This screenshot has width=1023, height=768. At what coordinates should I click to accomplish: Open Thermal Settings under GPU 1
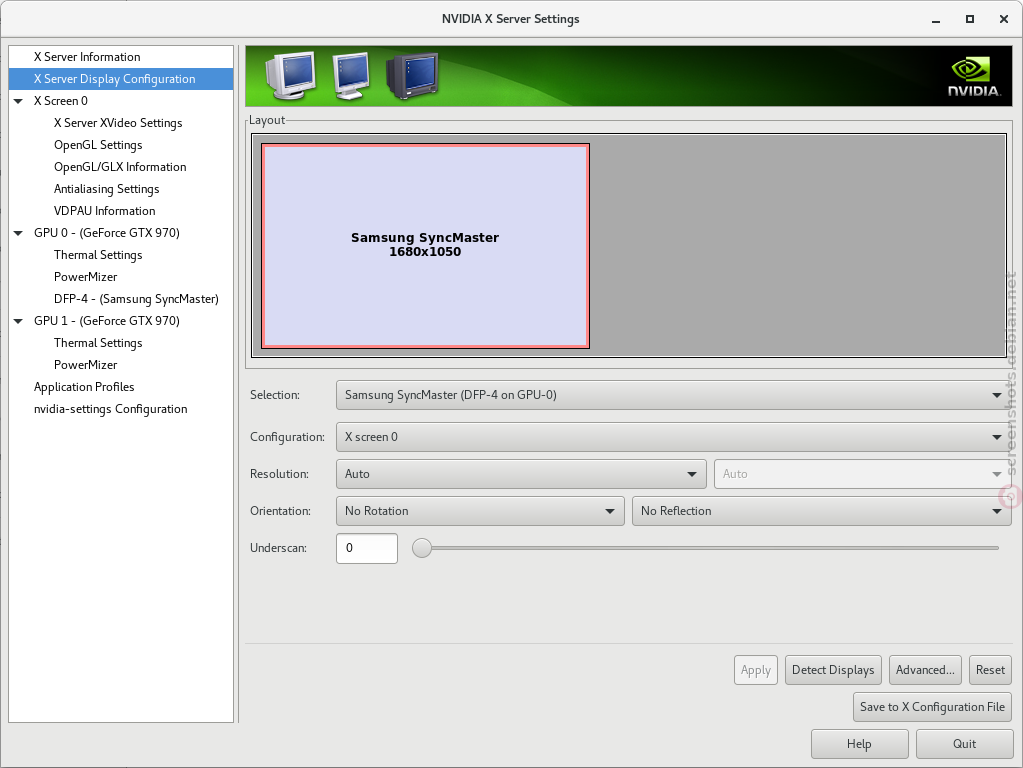click(121, 343)
